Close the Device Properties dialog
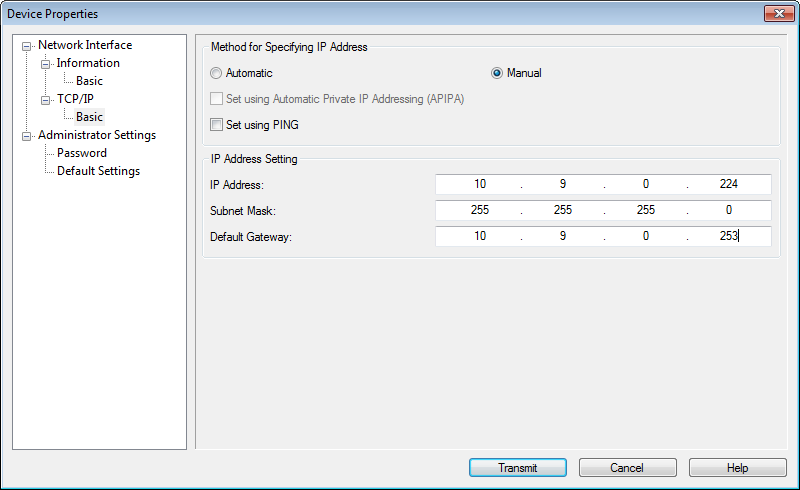This screenshot has height=490, width=800. tap(779, 13)
